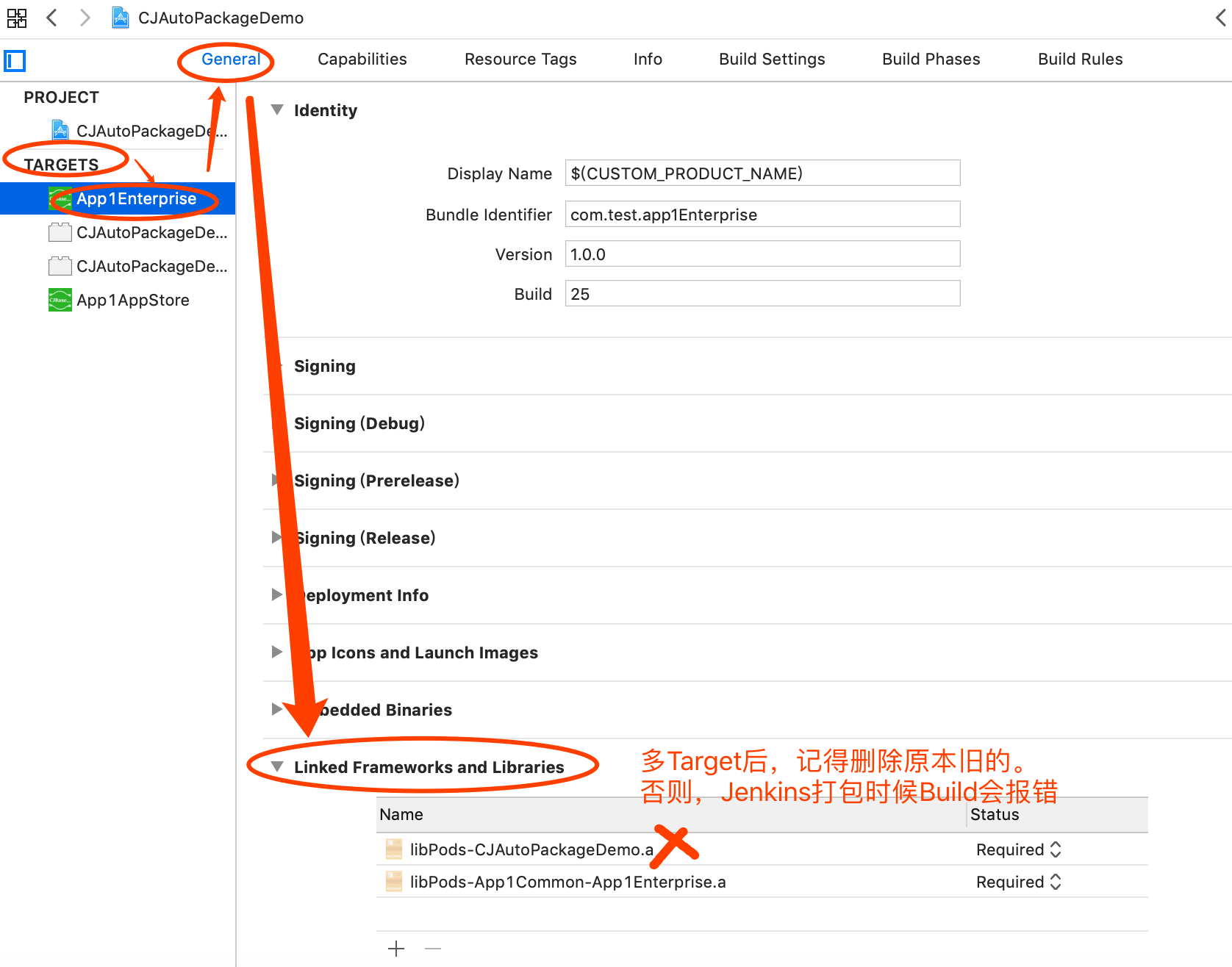Add a linked library with plus button
1232x967 pixels.
pos(396,949)
